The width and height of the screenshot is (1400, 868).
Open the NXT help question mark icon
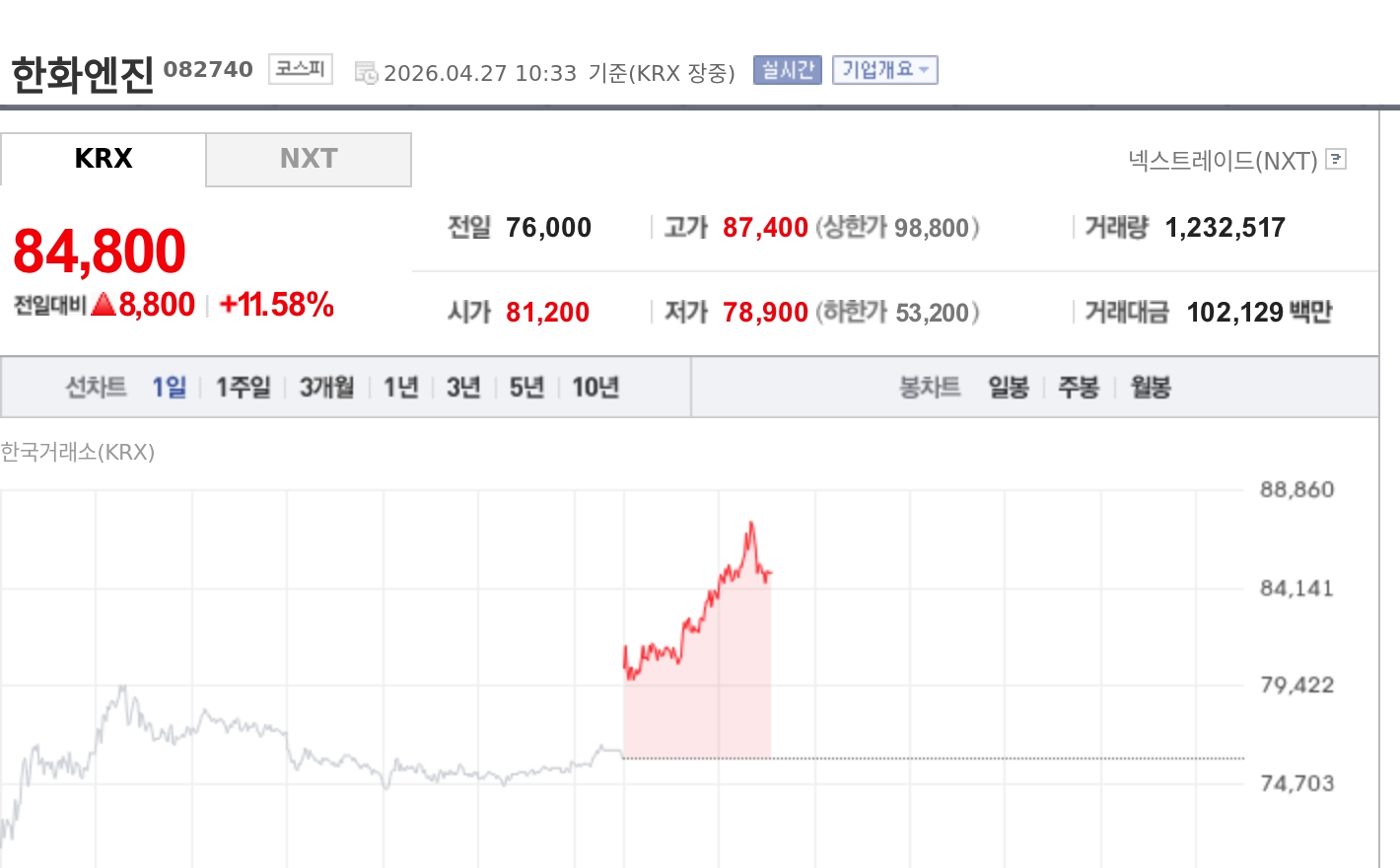coord(1335,160)
